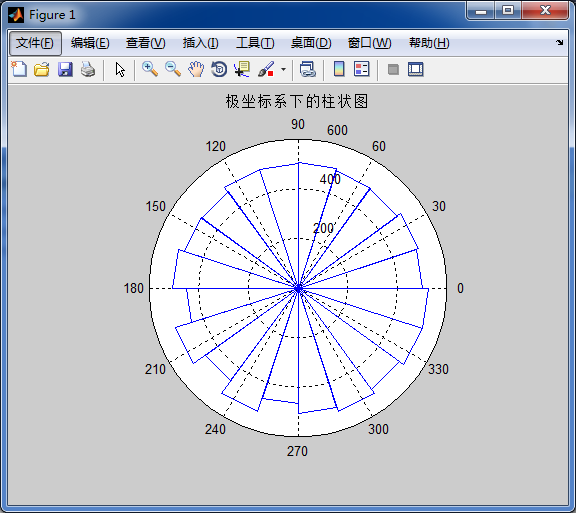Image resolution: width=576 pixels, height=513 pixels.
Task: Insert Colorbar using toolbar icon
Action: point(339,69)
